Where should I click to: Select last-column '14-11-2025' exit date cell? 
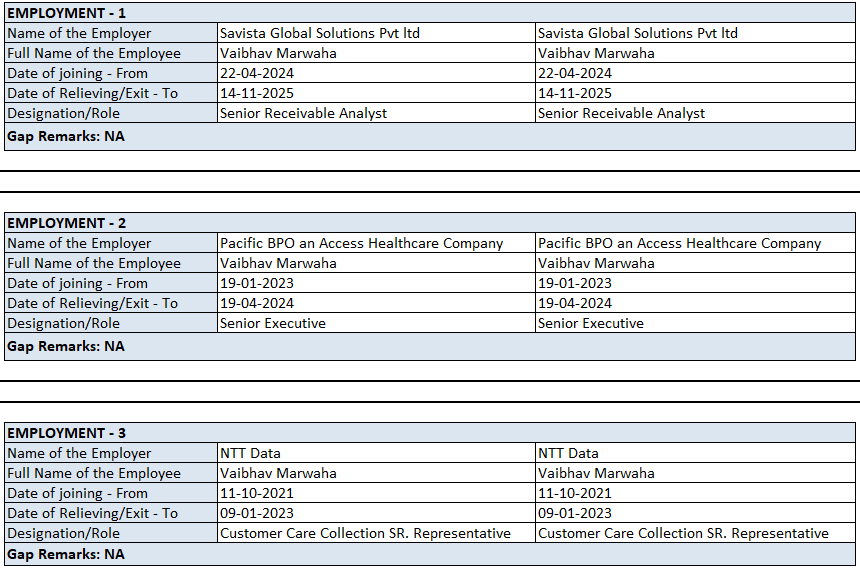(x=695, y=93)
